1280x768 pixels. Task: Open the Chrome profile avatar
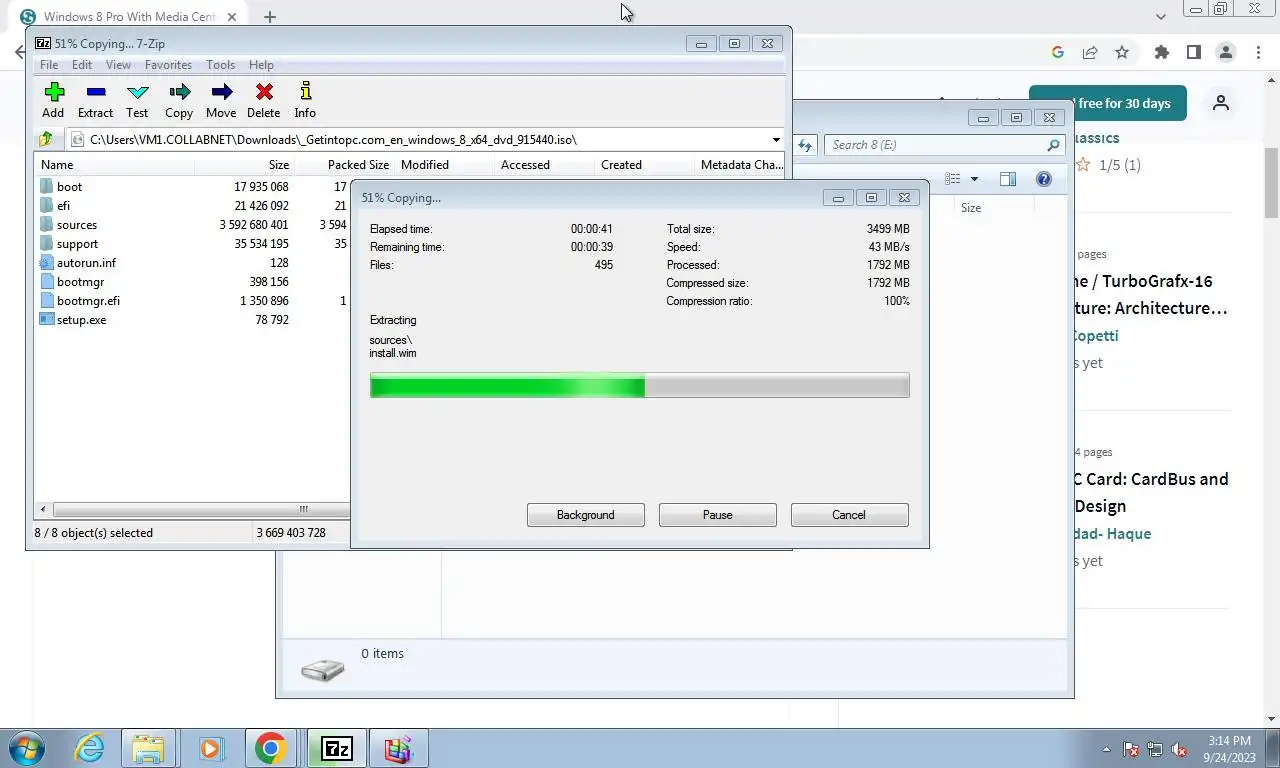[1226, 52]
